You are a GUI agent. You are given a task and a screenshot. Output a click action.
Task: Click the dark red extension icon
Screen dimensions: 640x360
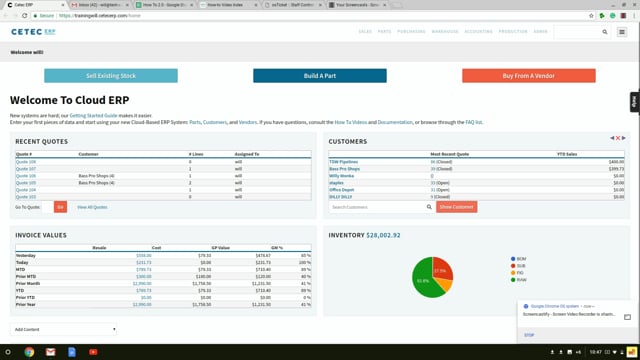point(623,16)
